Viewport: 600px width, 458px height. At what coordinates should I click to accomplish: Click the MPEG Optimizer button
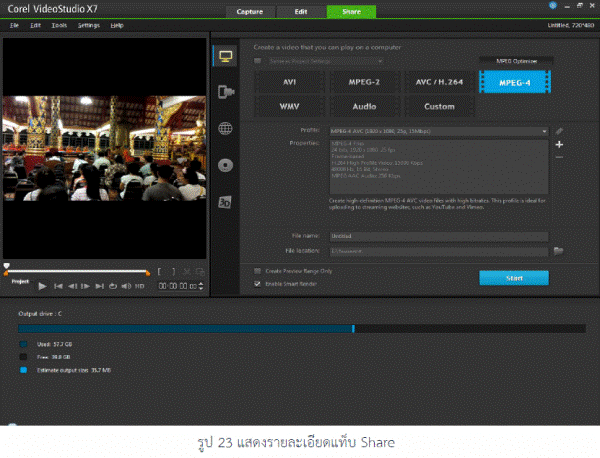(x=517, y=61)
